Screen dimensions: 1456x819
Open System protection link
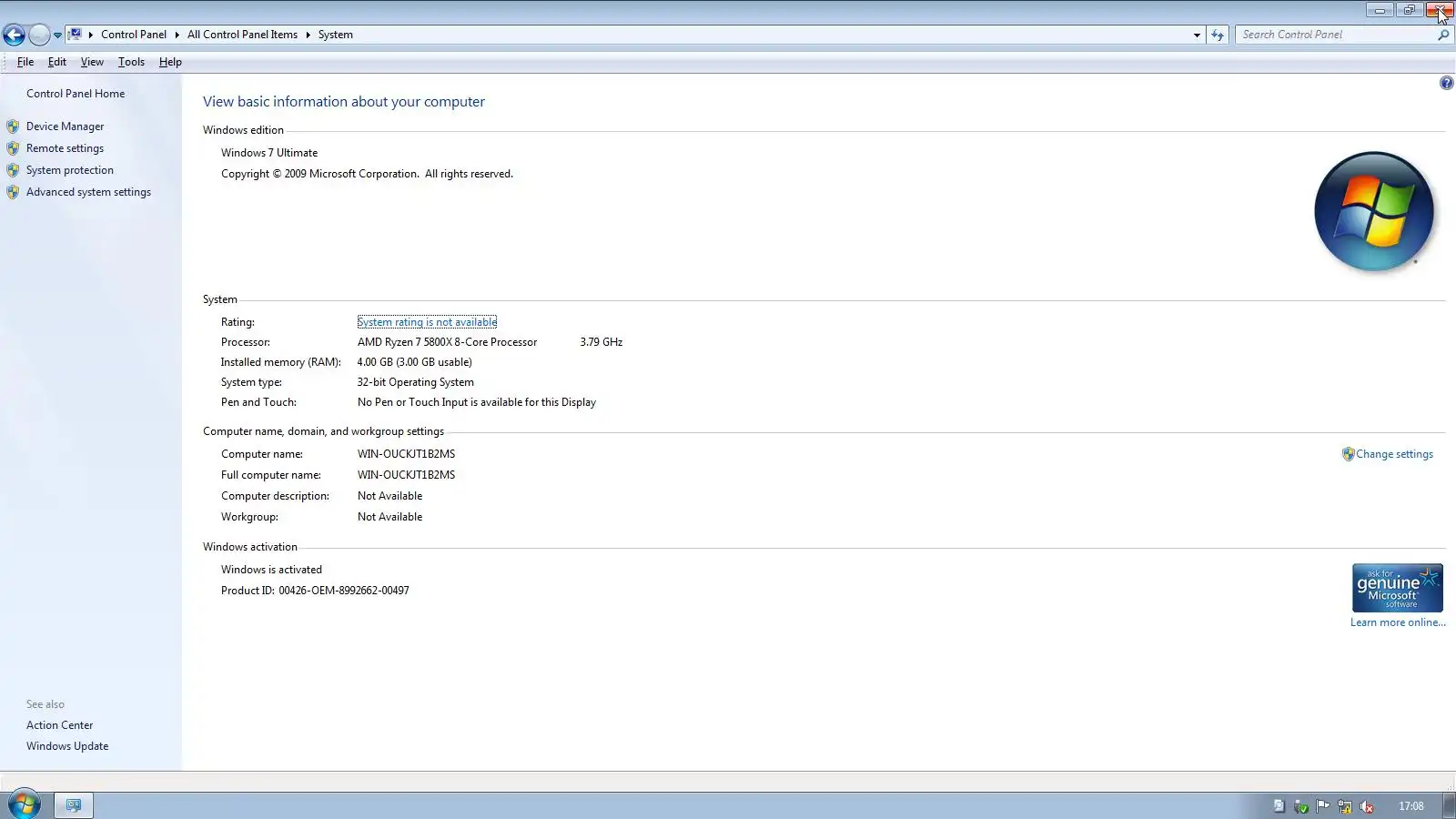point(70,170)
